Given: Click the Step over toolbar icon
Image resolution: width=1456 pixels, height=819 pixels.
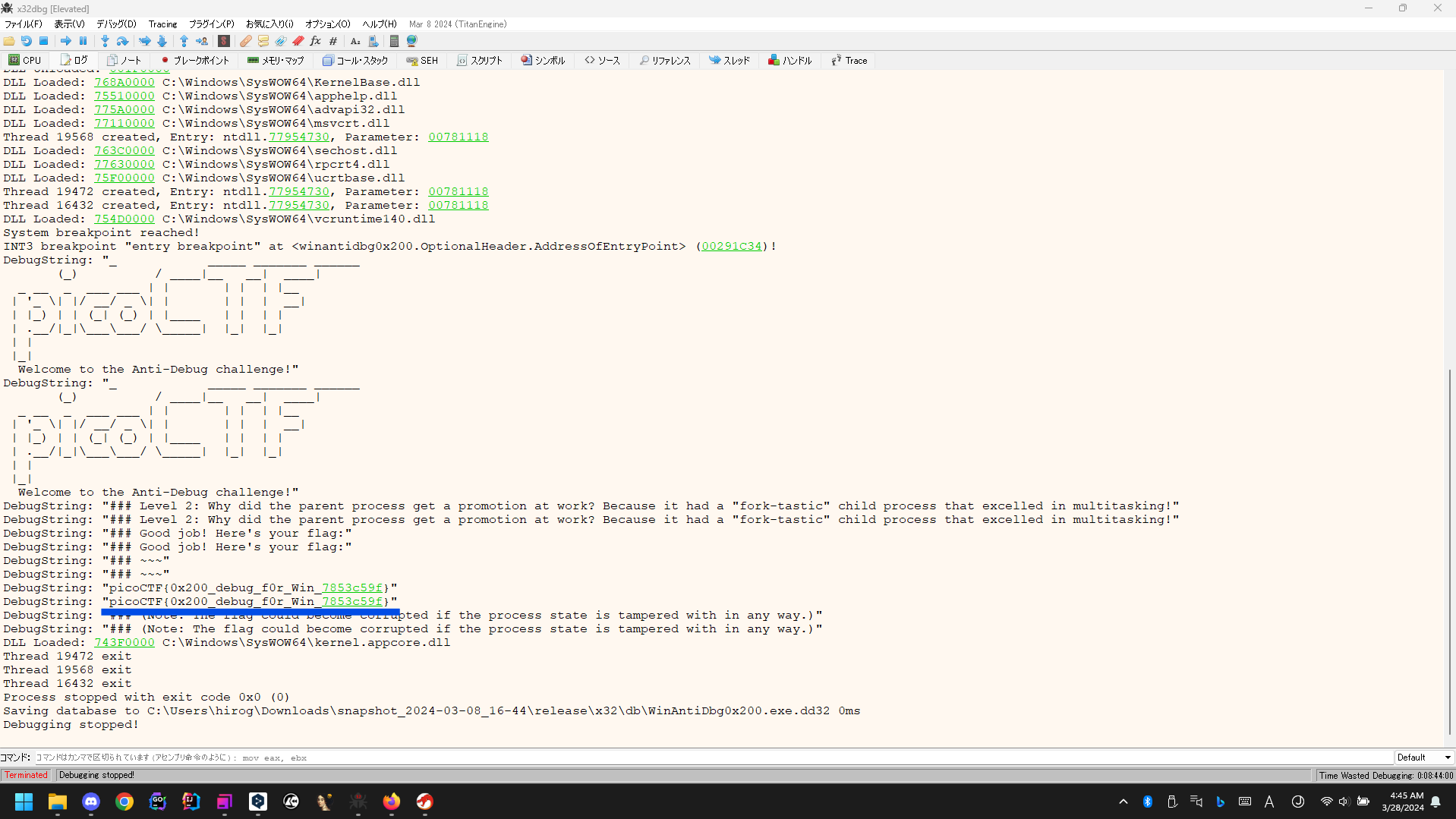Looking at the screenshot, I should click(x=122, y=41).
